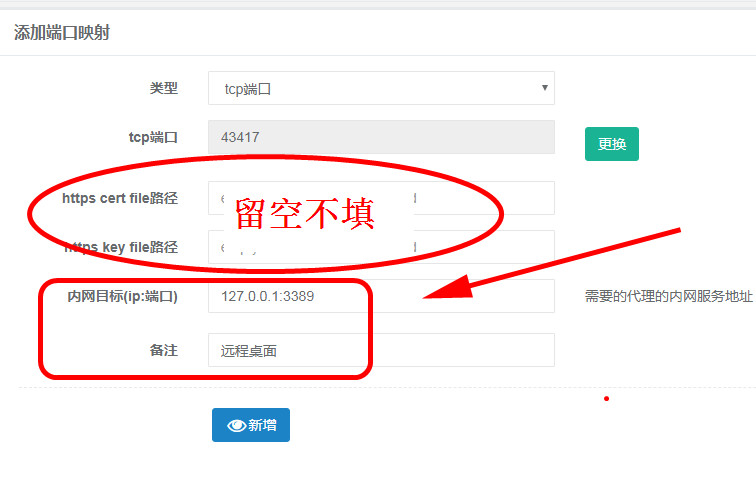Click the https cert file路径 label
This screenshot has width=756, height=477.
tap(119, 198)
